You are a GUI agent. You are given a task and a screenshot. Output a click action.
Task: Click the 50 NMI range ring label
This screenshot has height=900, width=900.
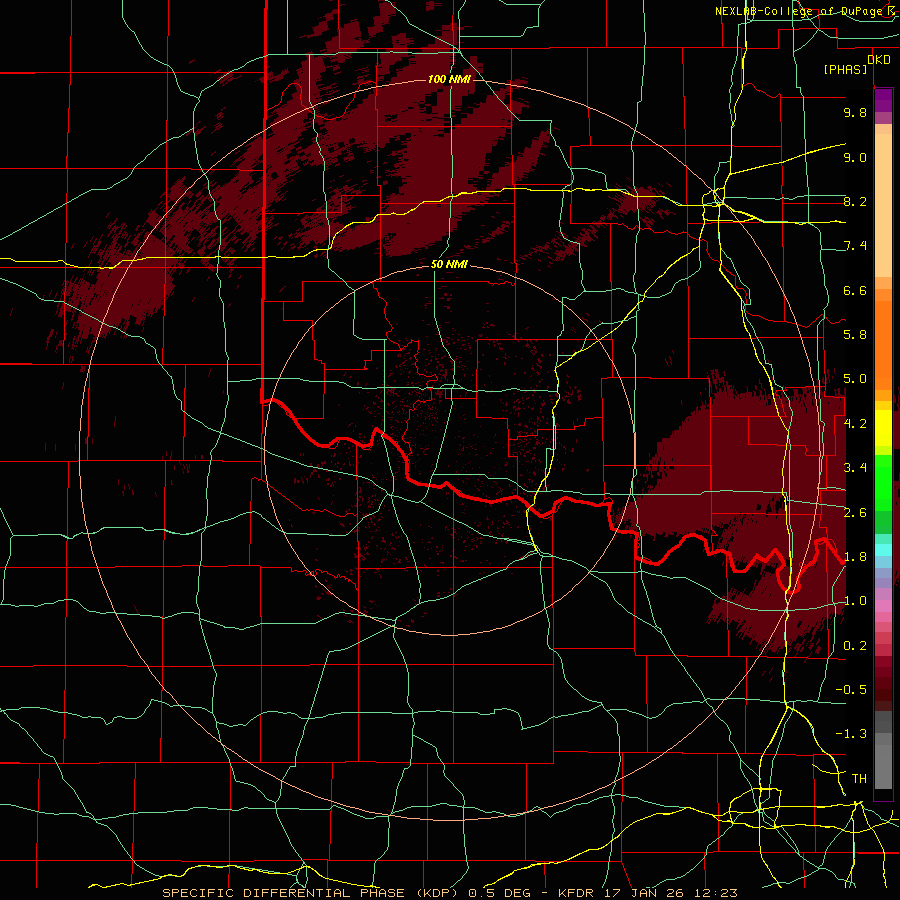click(x=449, y=264)
